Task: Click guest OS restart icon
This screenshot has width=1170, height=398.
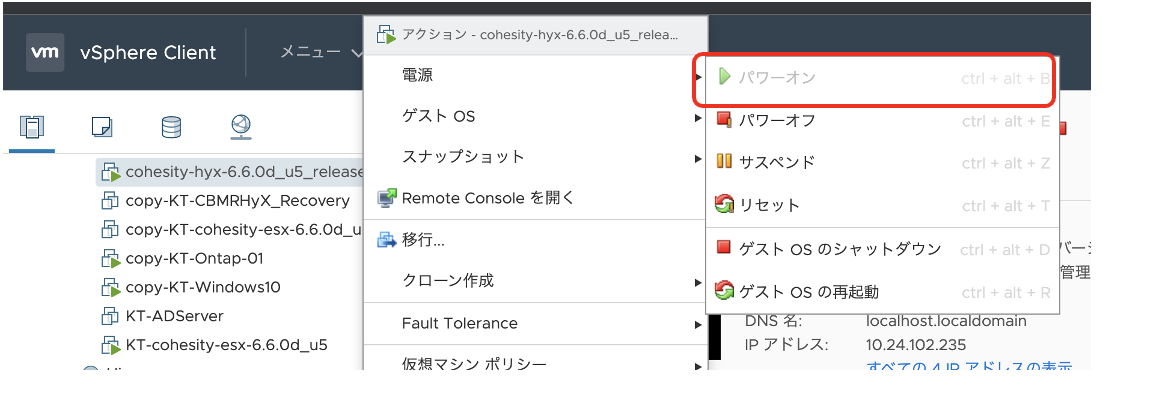Action: coord(724,290)
